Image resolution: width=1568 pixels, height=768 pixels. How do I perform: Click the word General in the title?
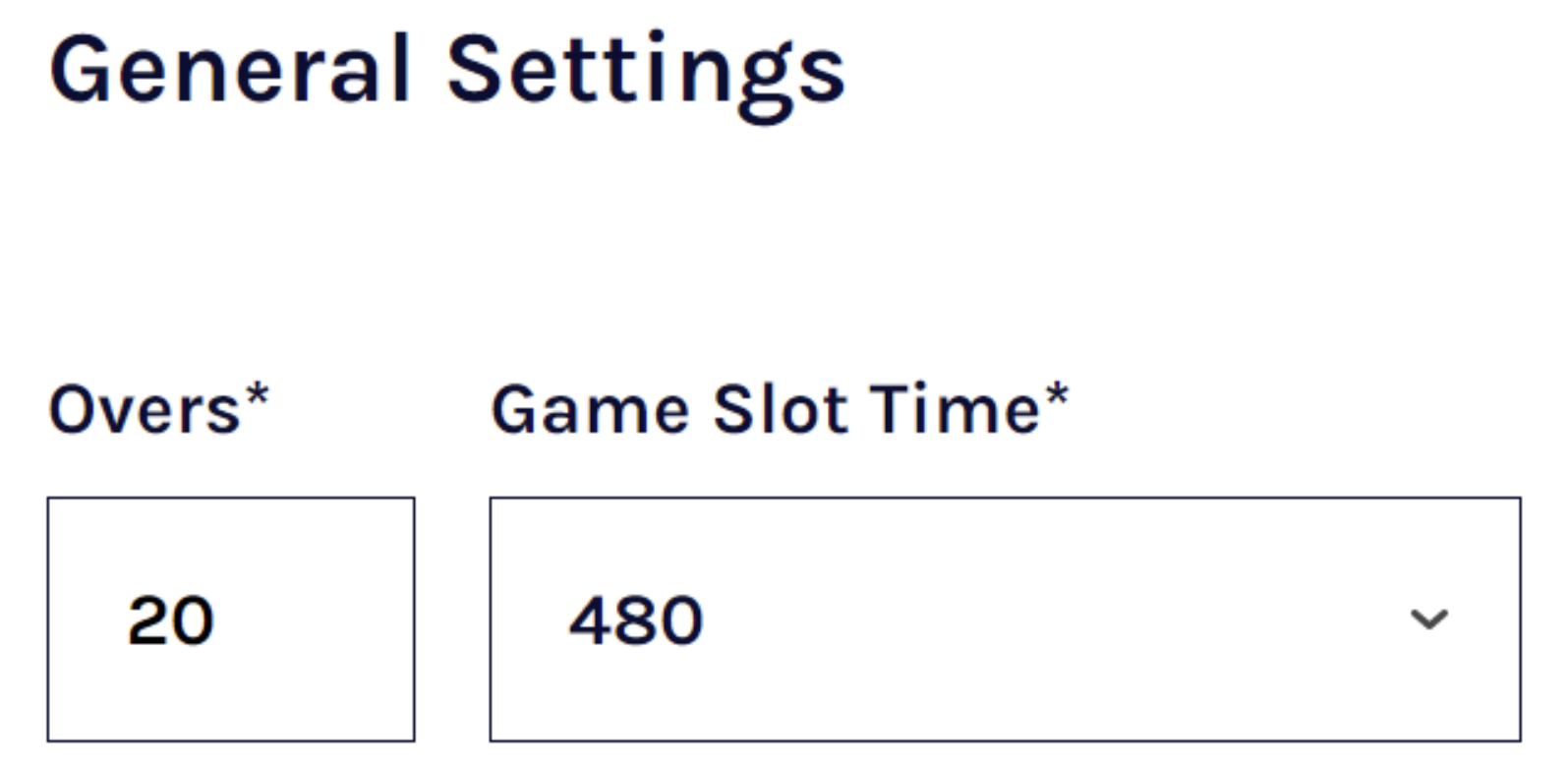point(230,69)
